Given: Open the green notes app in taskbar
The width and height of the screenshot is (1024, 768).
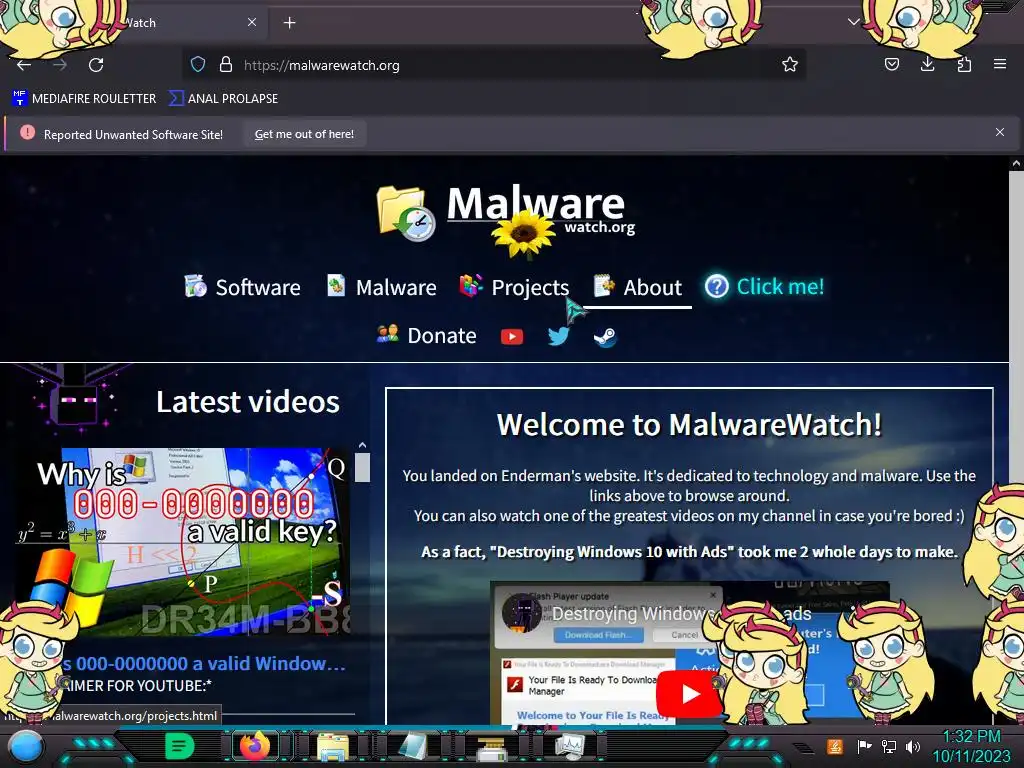Looking at the screenshot, I should 180,746.
